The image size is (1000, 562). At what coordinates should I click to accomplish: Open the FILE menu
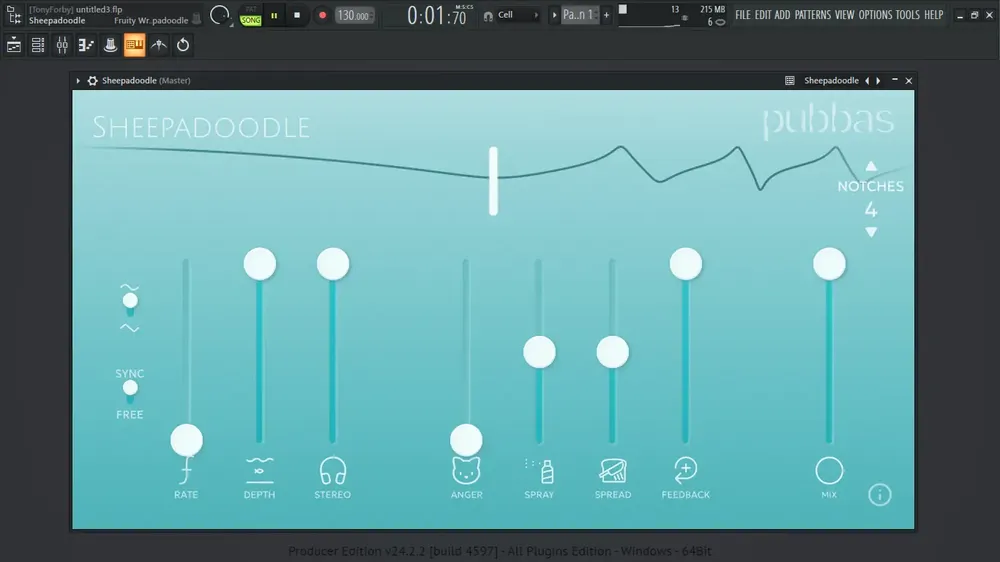click(743, 15)
